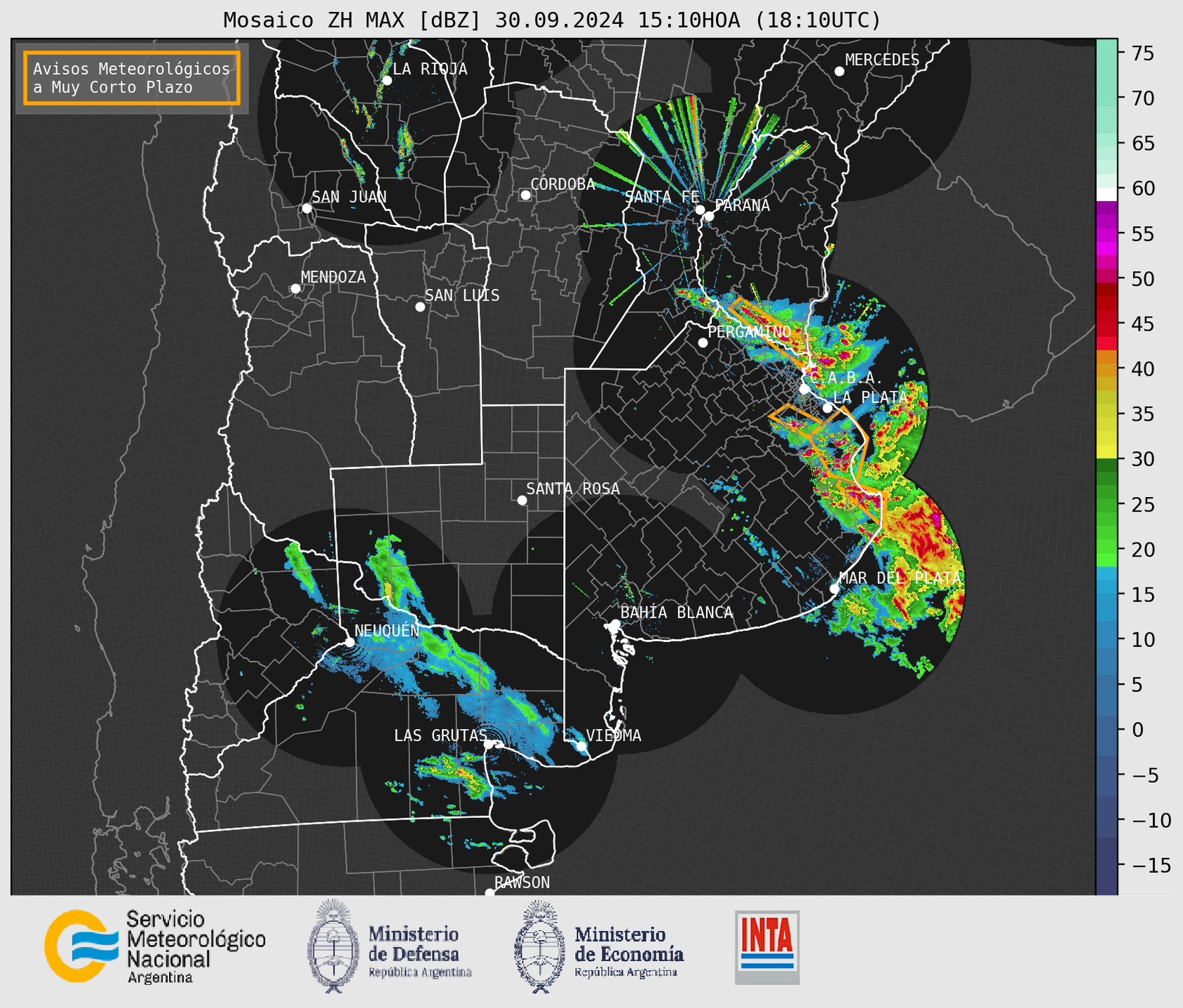The width and height of the screenshot is (1183, 1008).
Task: Click the white 60 dBZ band on colorbar
Action: [1107, 194]
